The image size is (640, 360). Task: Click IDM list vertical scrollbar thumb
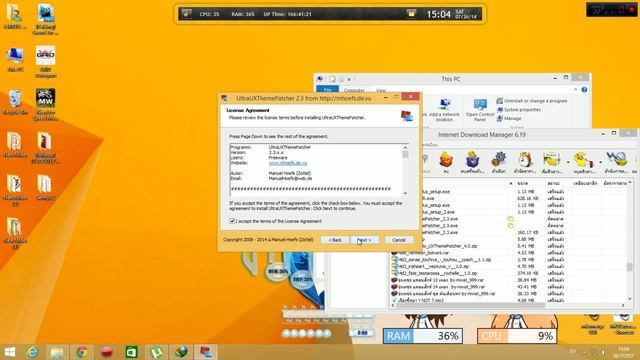coord(630,267)
